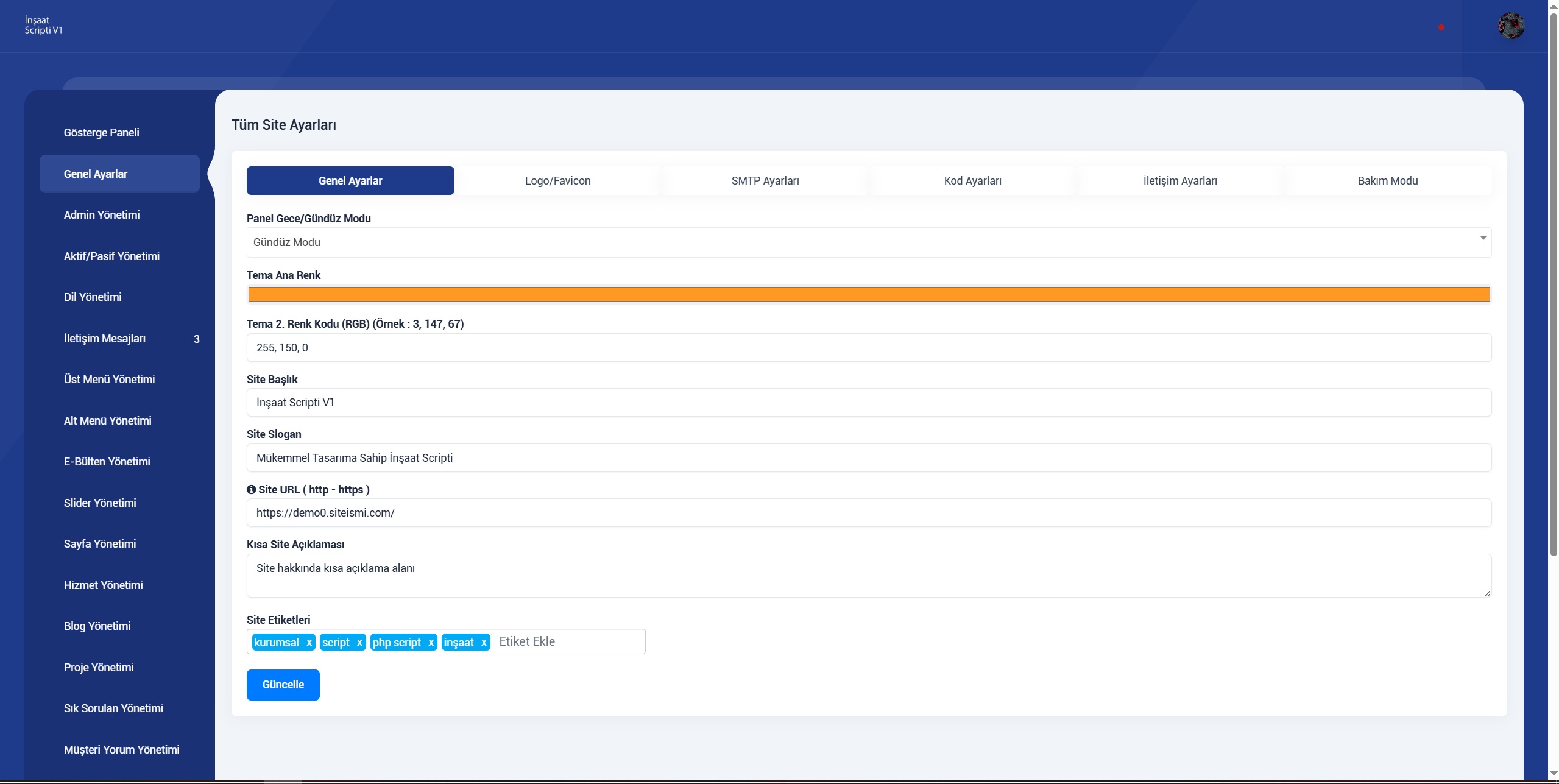The image size is (1559, 784).
Task: Switch to the Bakım Modu tab
Action: click(x=1387, y=181)
